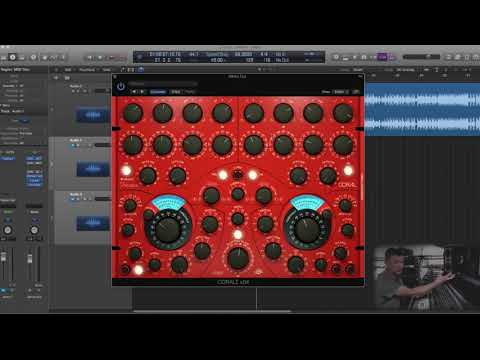Click the Editors scissors toolbar icon
Viewport: 480px width, 360px height.
tap(53, 57)
